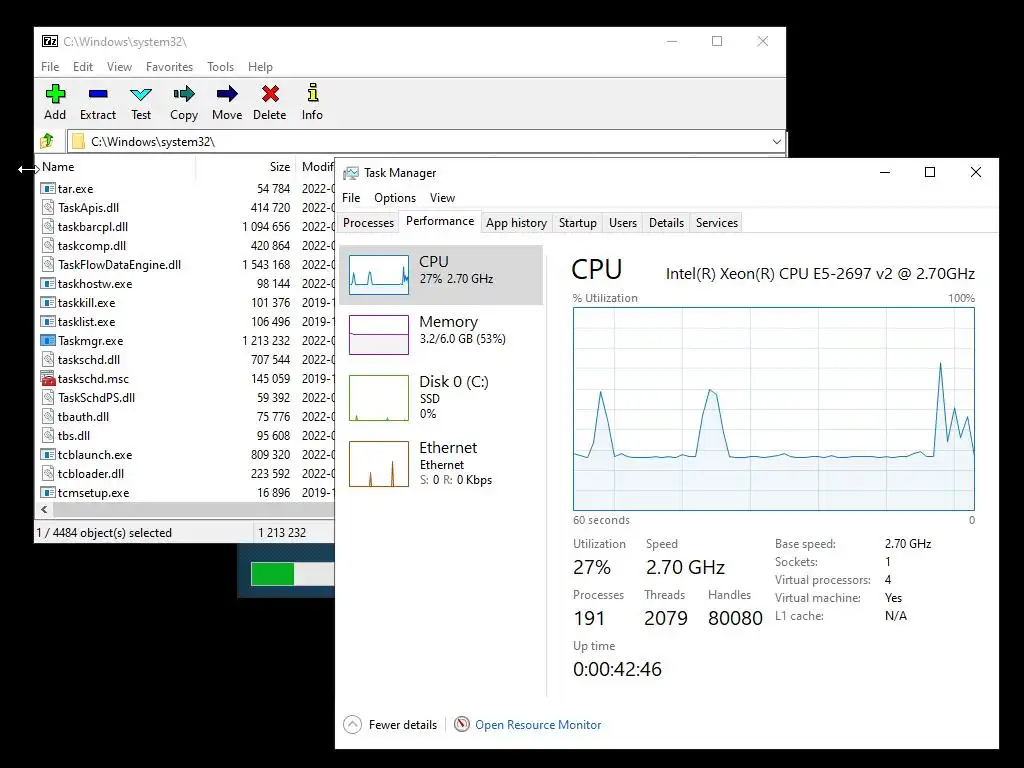Click the Performance tab

click(x=440, y=221)
